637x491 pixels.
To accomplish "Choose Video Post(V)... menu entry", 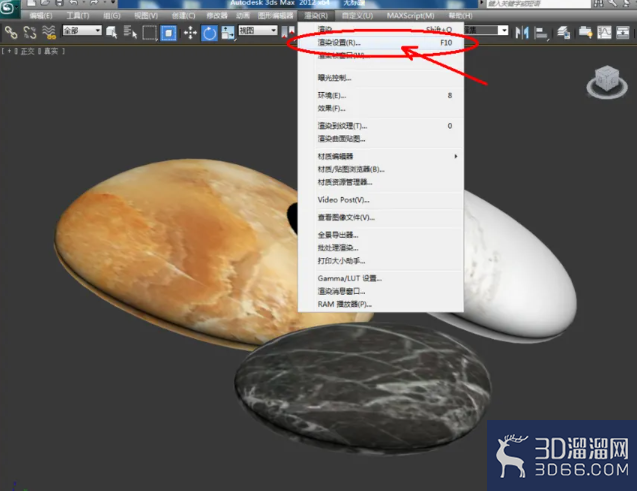I will point(381,200).
